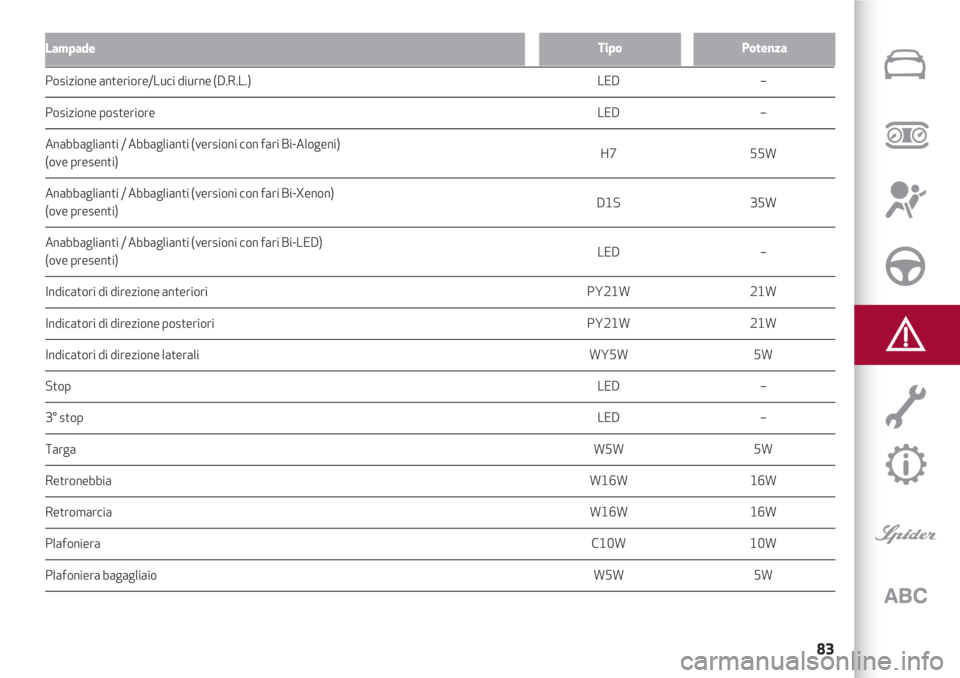Select the Stop row label
Screen dimensions: 960x678
(x=58, y=386)
